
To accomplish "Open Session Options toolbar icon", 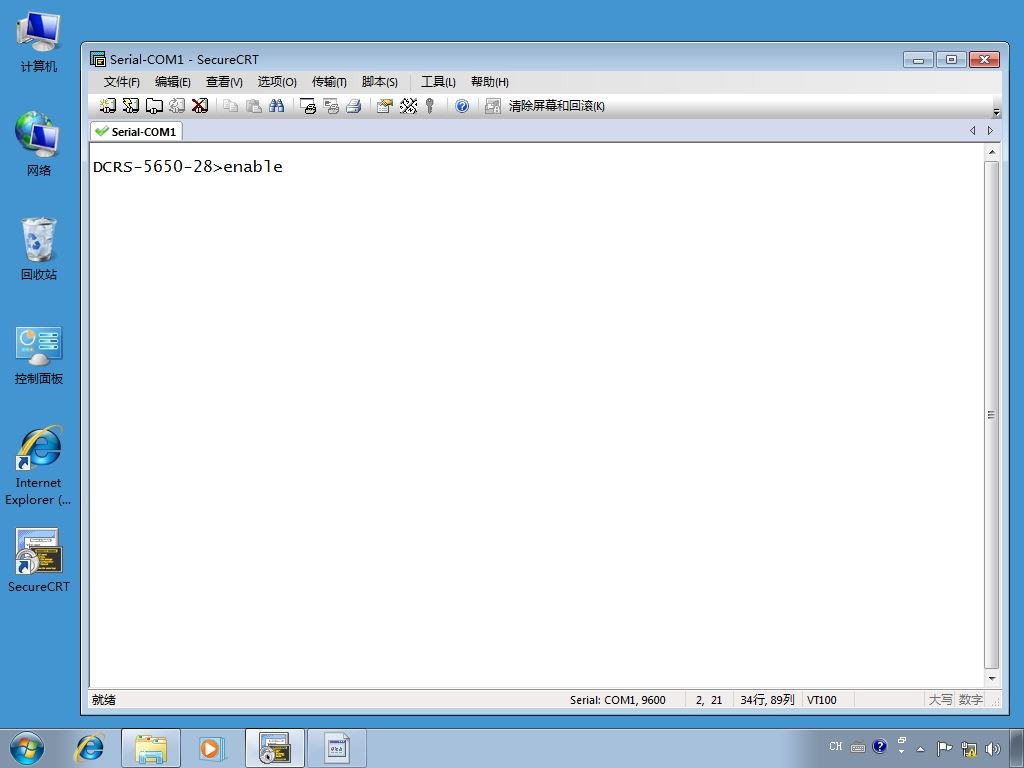I will [385, 106].
